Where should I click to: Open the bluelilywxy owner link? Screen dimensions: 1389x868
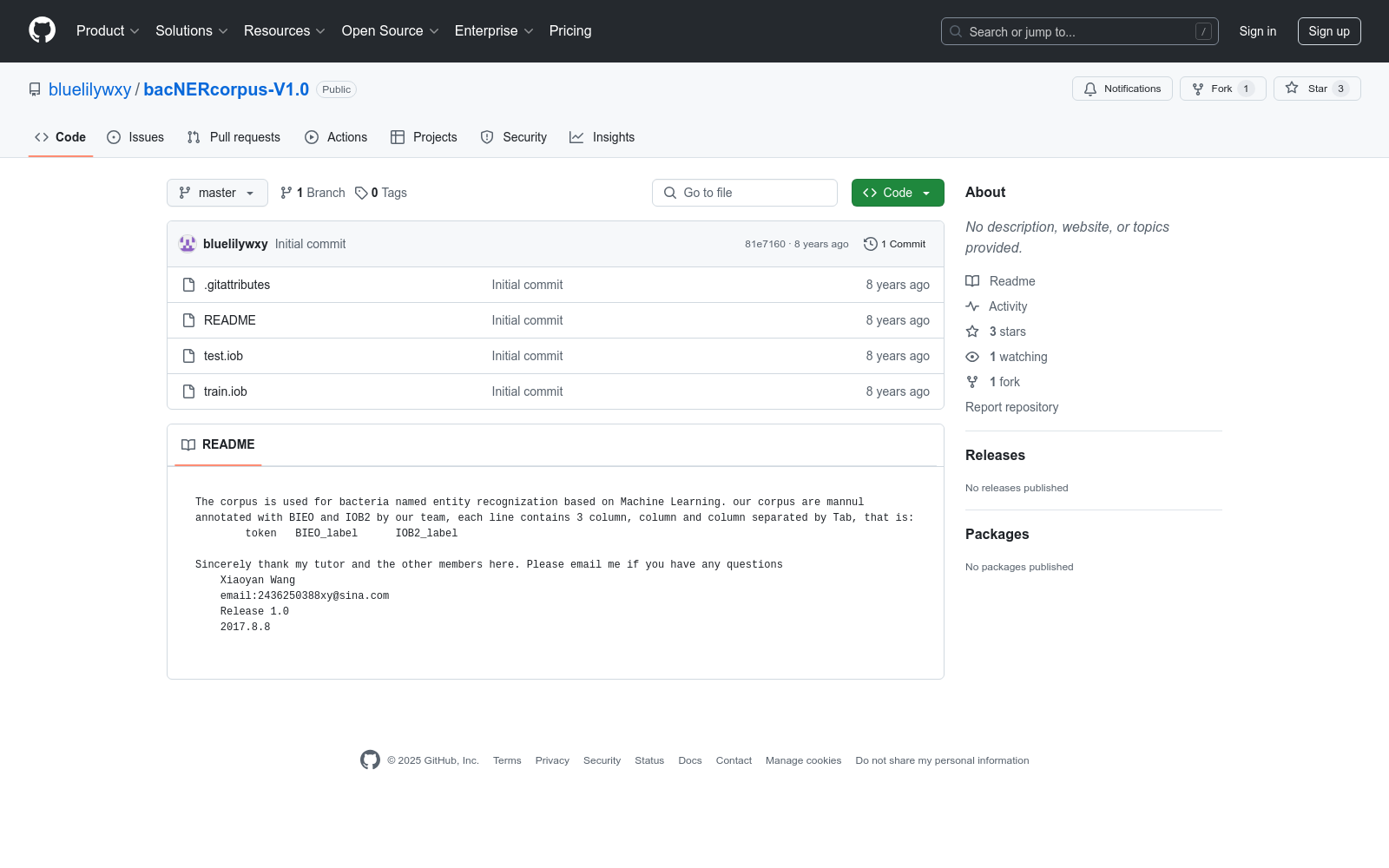point(89,89)
